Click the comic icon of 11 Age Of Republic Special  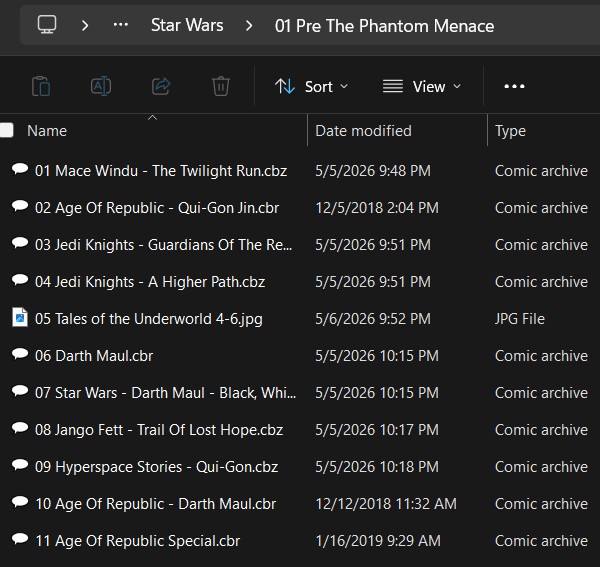pos(20,539)
